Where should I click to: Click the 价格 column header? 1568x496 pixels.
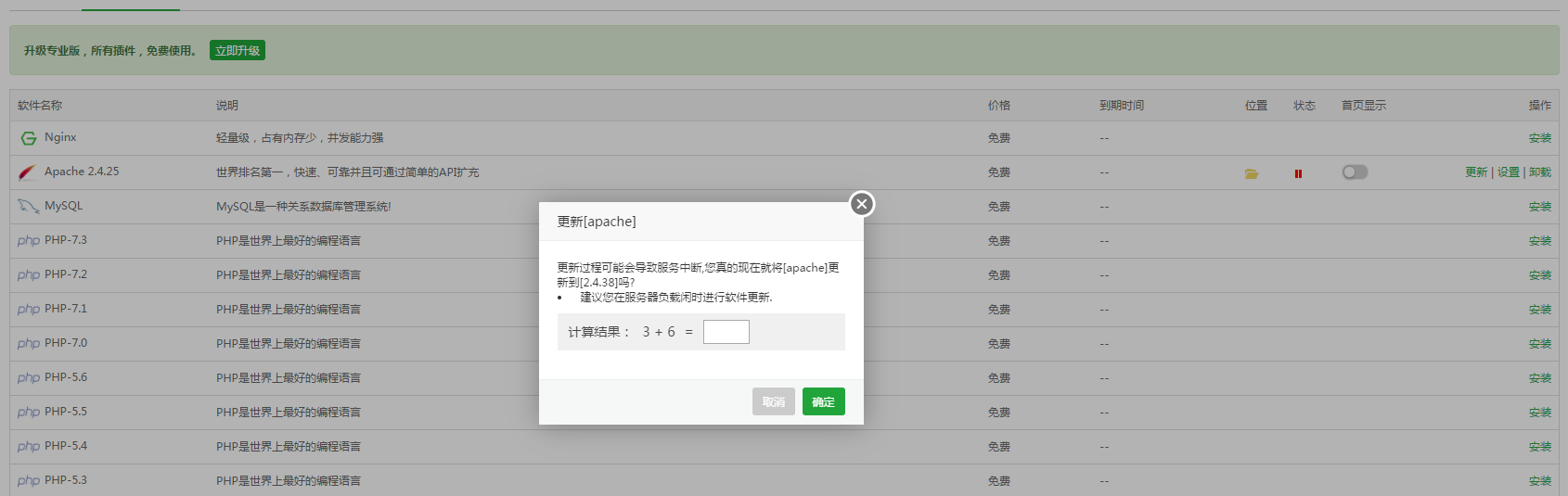[x=999, y=106]
